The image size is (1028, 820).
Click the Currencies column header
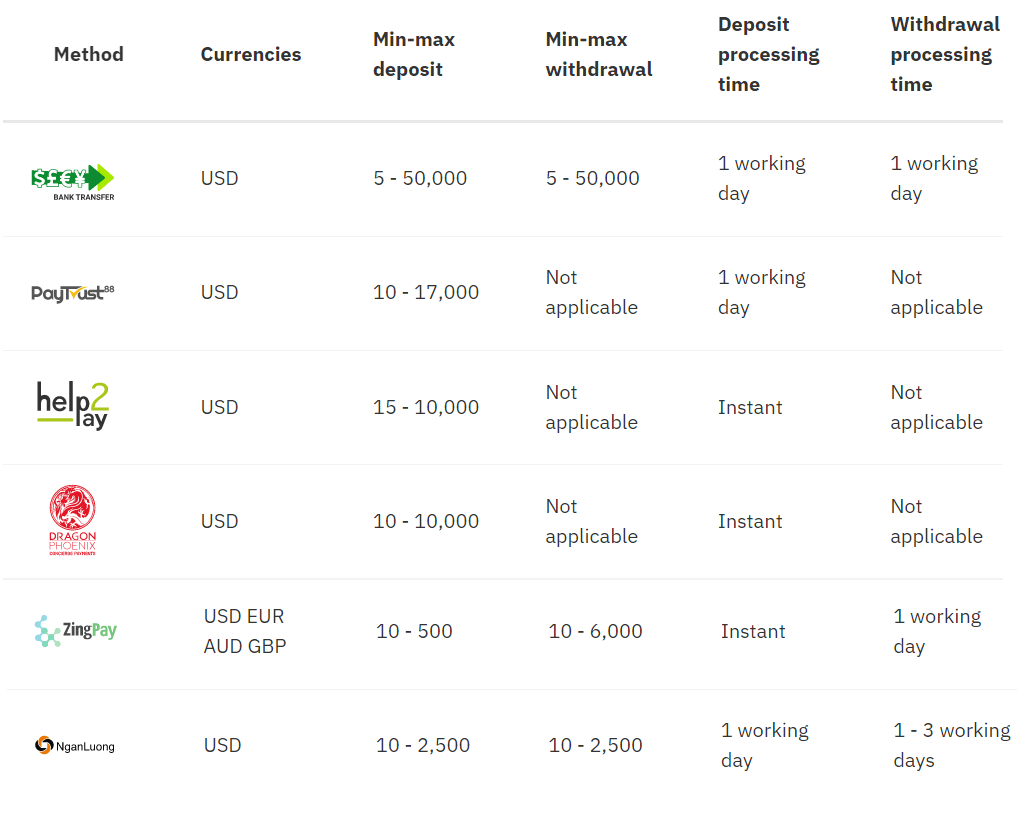click(251, 54)
